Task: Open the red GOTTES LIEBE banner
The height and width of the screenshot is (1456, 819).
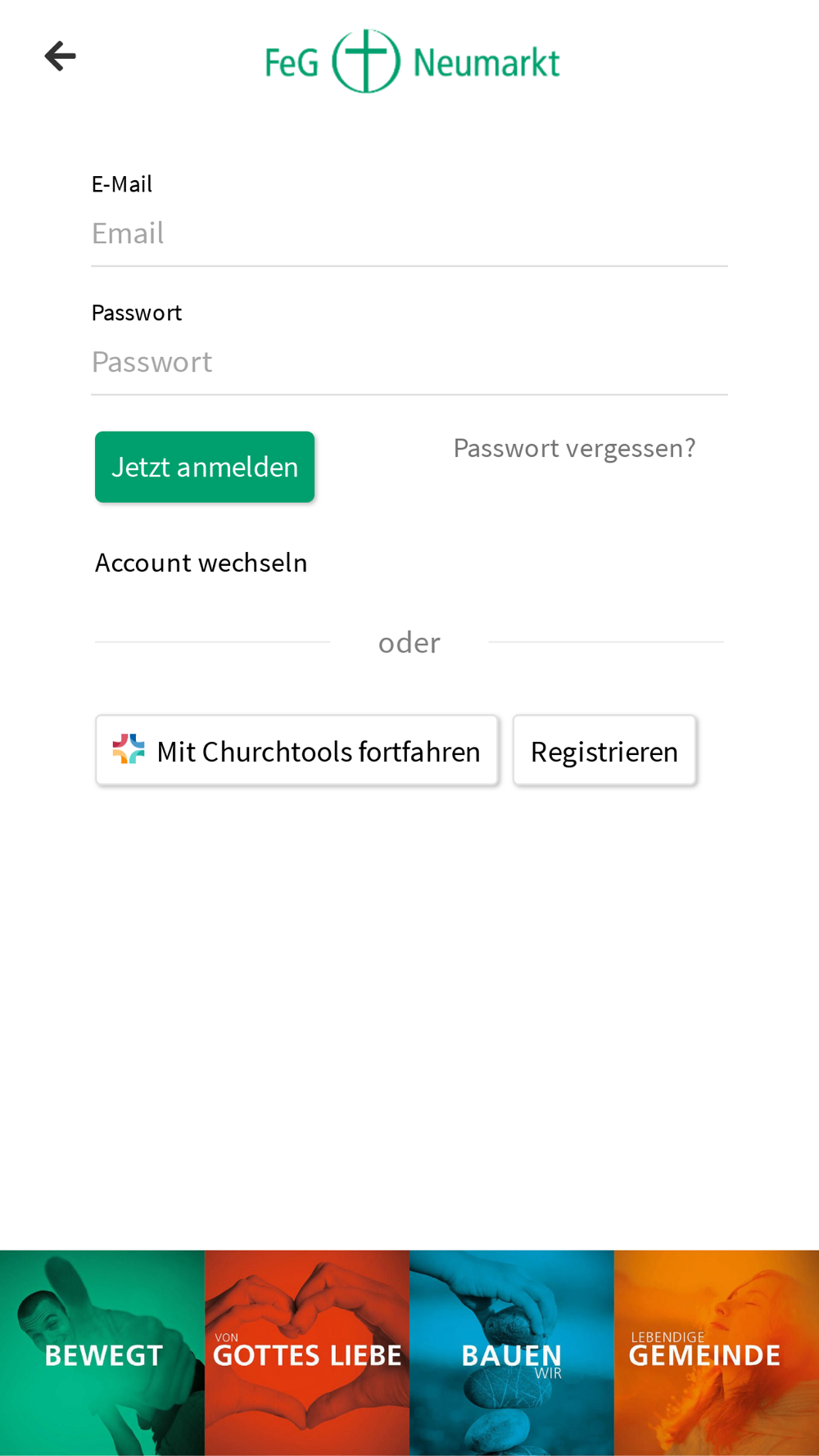Action: pos(307,1353)
